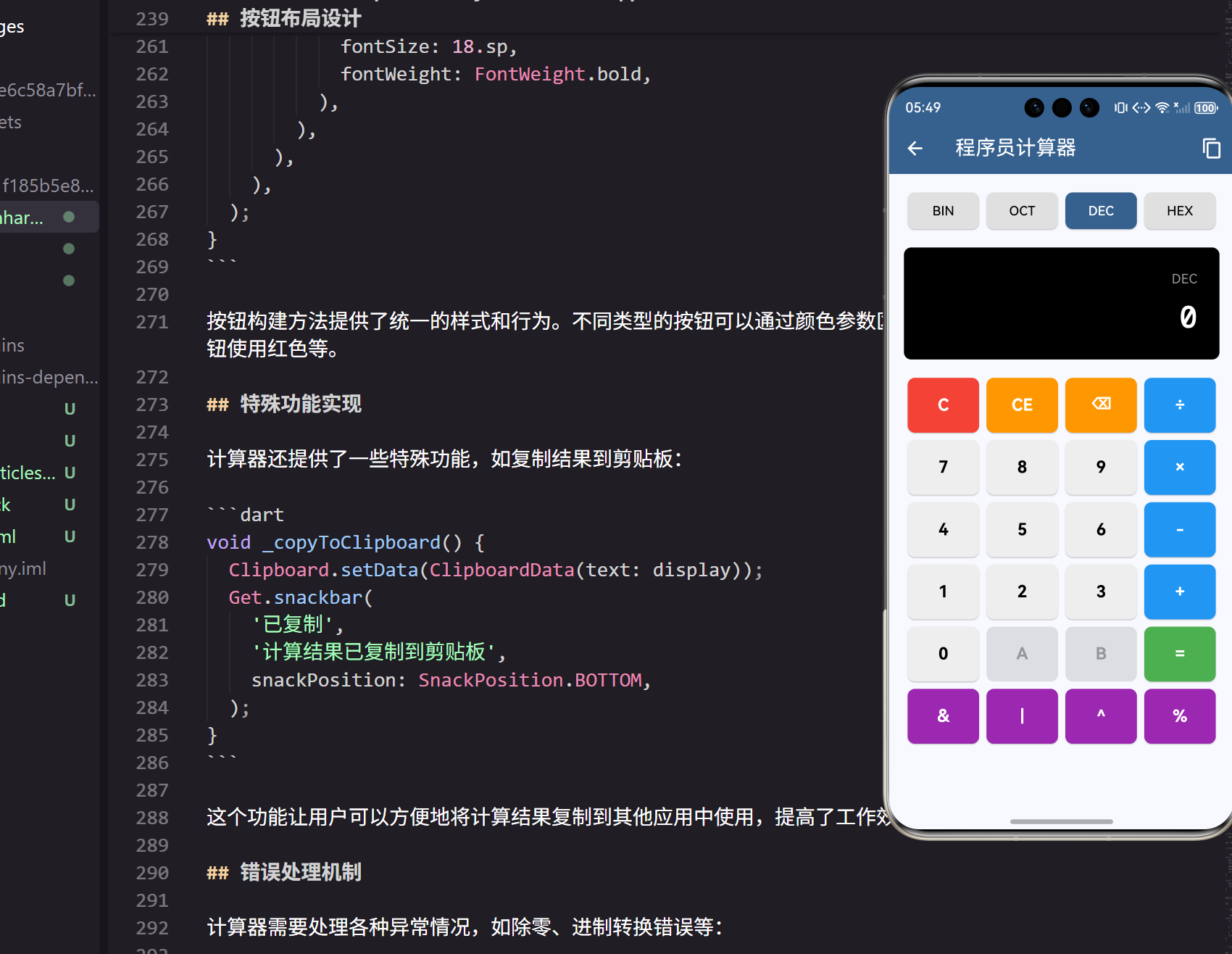Select the e6c58a7bf... item in sidebar
Viewport: 1232px width, 954px height.
point(48,91)
